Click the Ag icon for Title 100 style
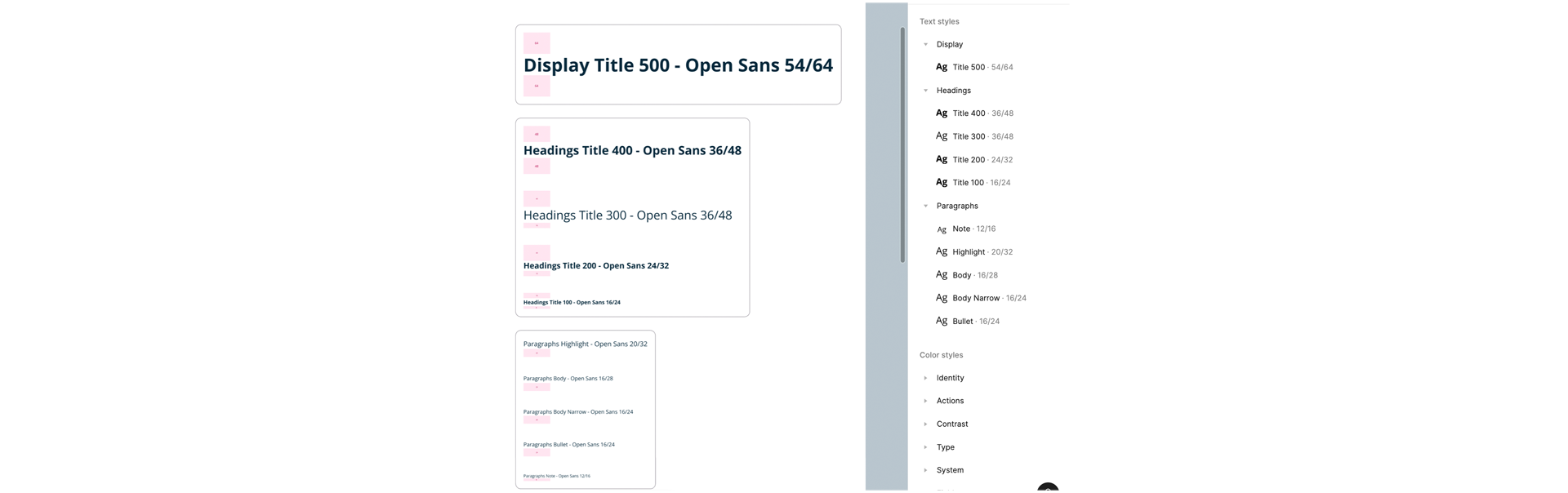The height and width of the screenshot is (493, 1568). (941, 183)
